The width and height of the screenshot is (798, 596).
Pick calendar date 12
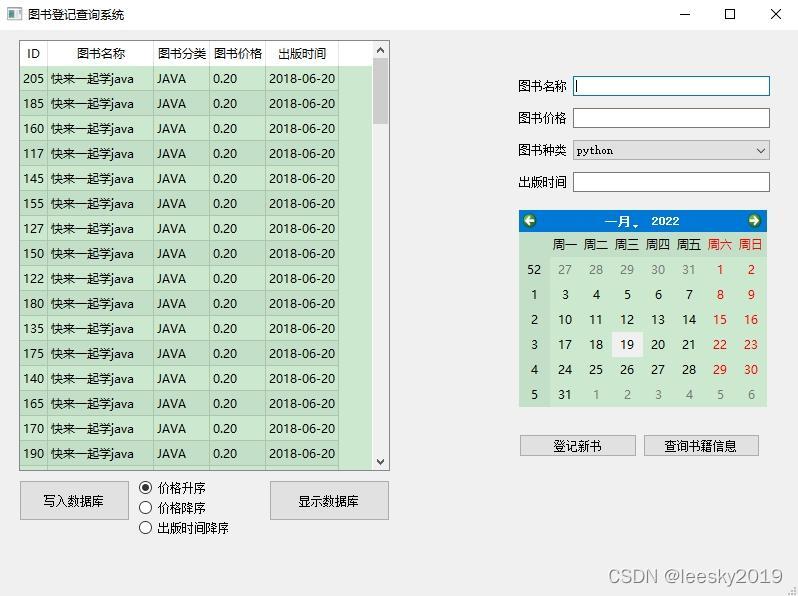click(x=627, y=320)
